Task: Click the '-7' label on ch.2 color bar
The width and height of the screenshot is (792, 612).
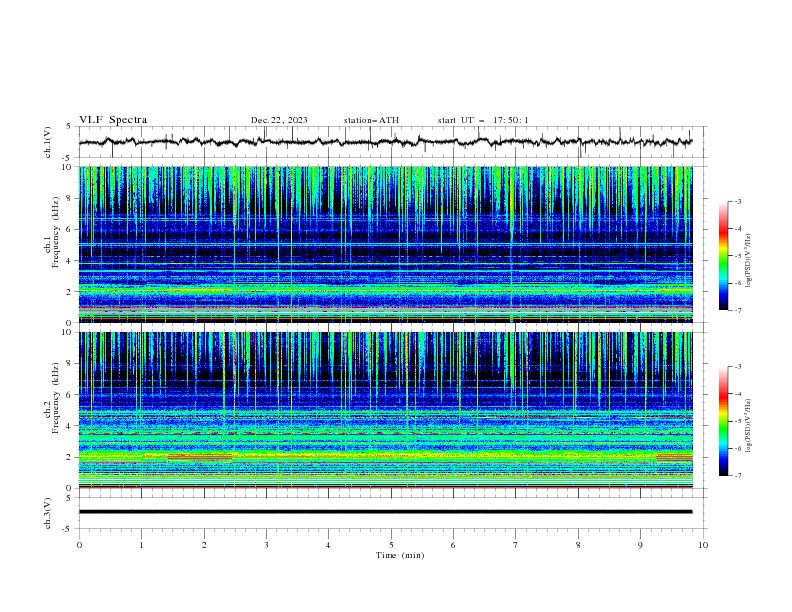Action: [737, 476]
